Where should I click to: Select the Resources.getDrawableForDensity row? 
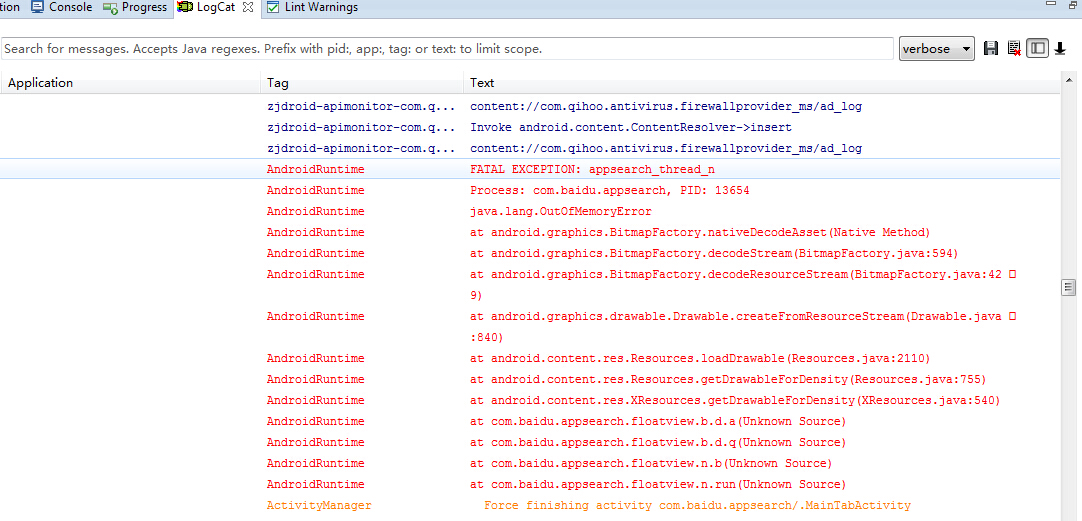[530, 380]
